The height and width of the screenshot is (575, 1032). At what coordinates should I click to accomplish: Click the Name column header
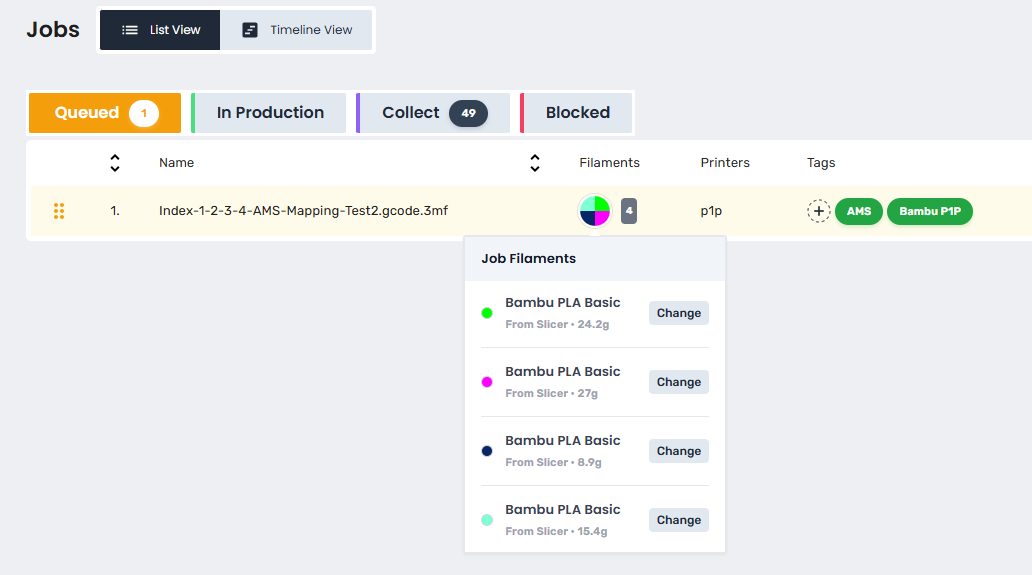pyautogui.click(x=176, y=162)
